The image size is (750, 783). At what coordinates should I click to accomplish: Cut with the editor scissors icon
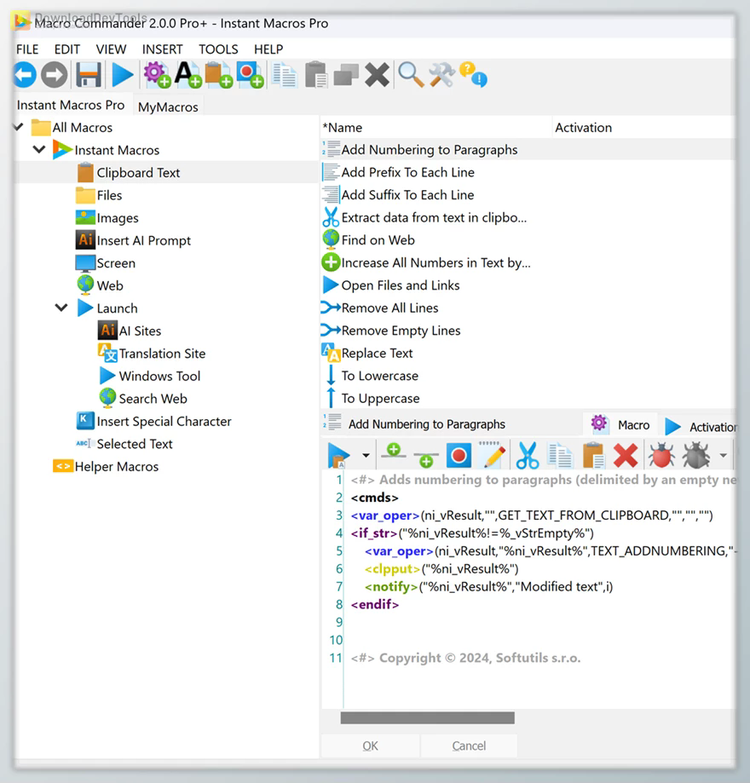coord(527,455)
